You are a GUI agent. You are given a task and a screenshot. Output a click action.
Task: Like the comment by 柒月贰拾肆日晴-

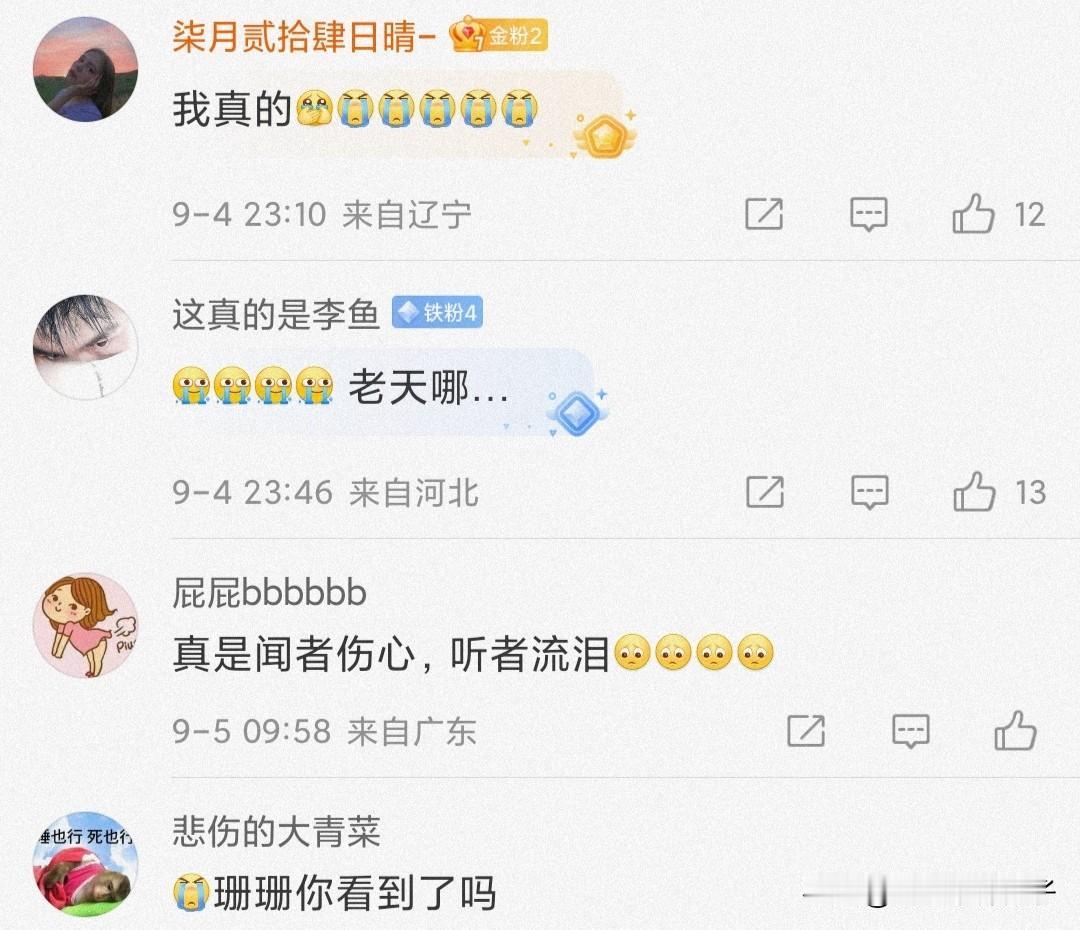tap(973, 214)
